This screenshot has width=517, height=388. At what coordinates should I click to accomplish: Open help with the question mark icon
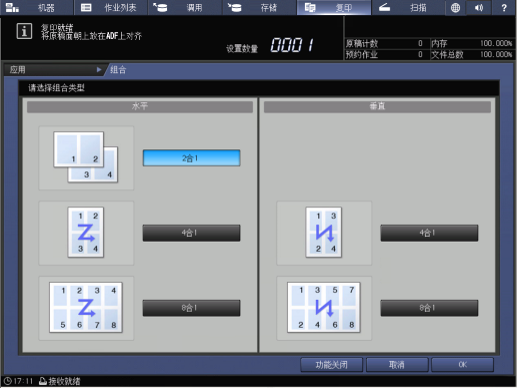click(504, 7)
